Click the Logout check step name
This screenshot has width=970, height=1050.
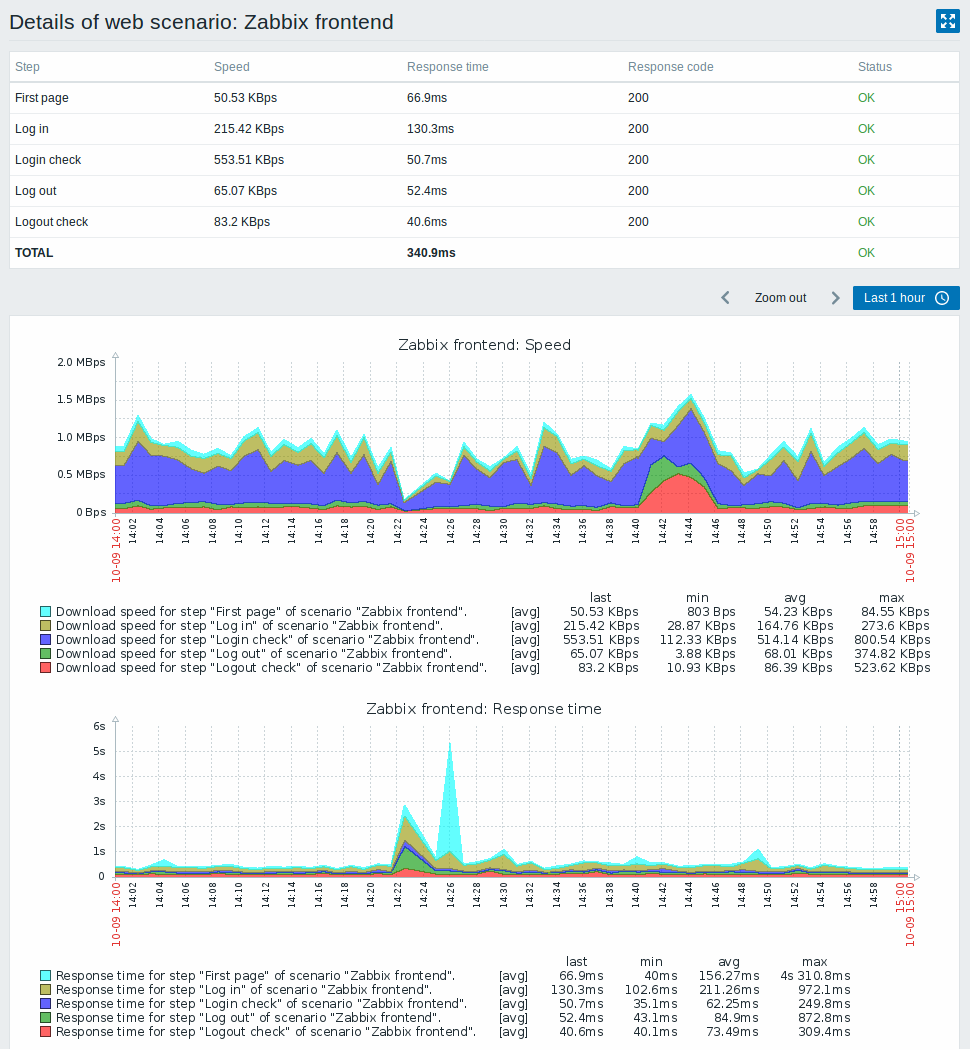click(x=52, y=222)
